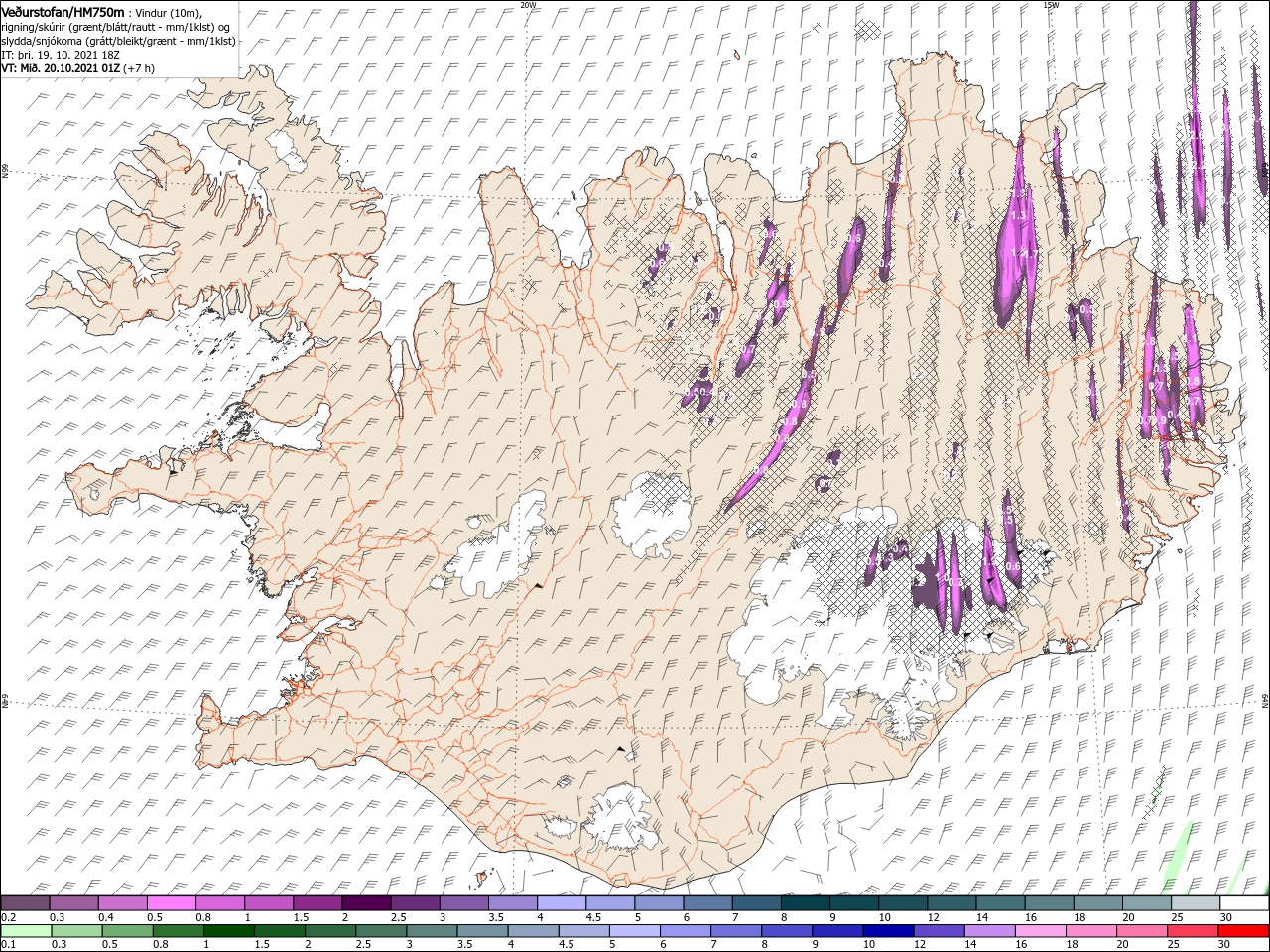Pick the 0.5 medium green swatch in bottom legend row
The height and width of the screenshot is (952, 1270).
pos(127,931)
